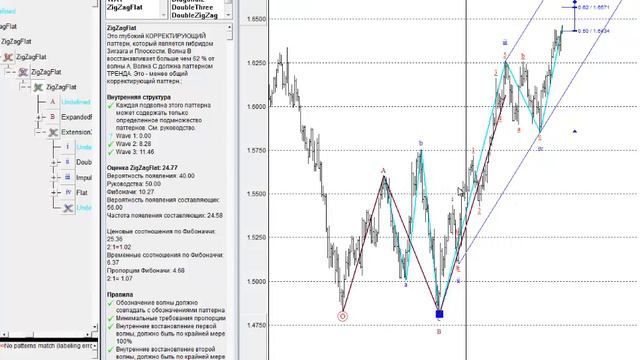
Task: Open the status message dropdown arrow
Action: 94,346
